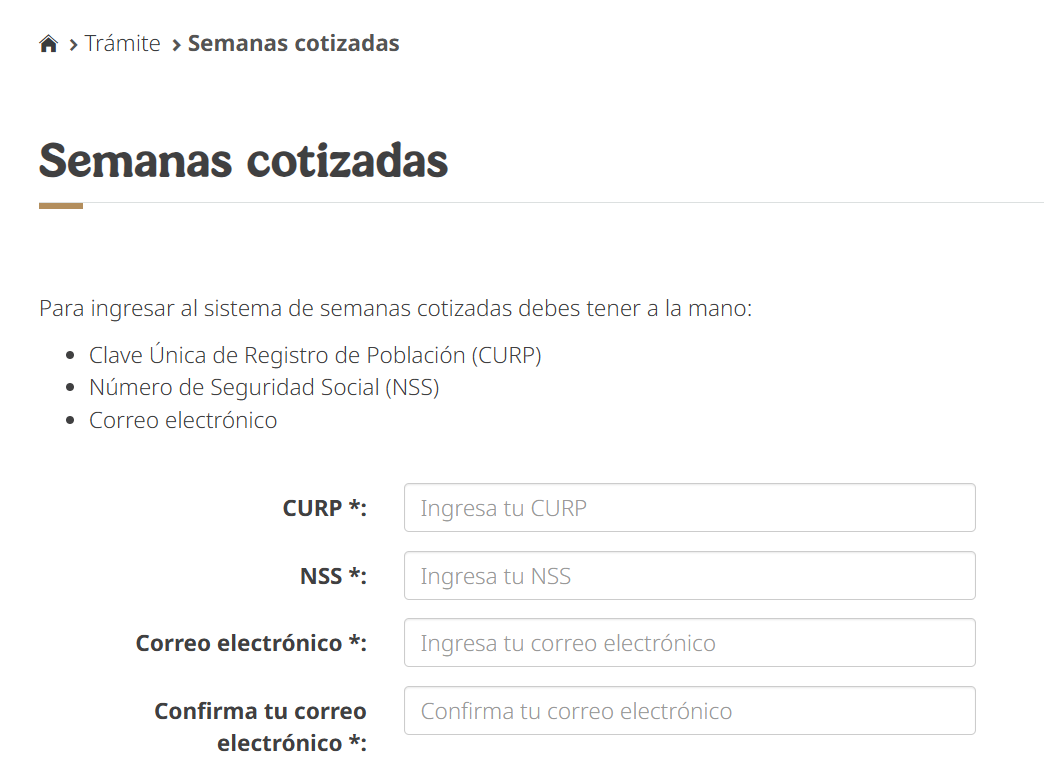Click the paragraph starting with "Para ingresar al sistema"

click(395, 308)
